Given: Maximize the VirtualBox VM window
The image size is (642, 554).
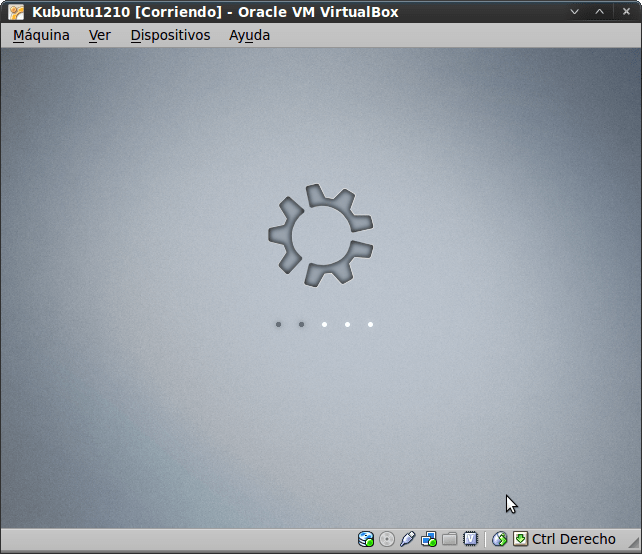Looking at the screenshot, I should coord(599,12).
